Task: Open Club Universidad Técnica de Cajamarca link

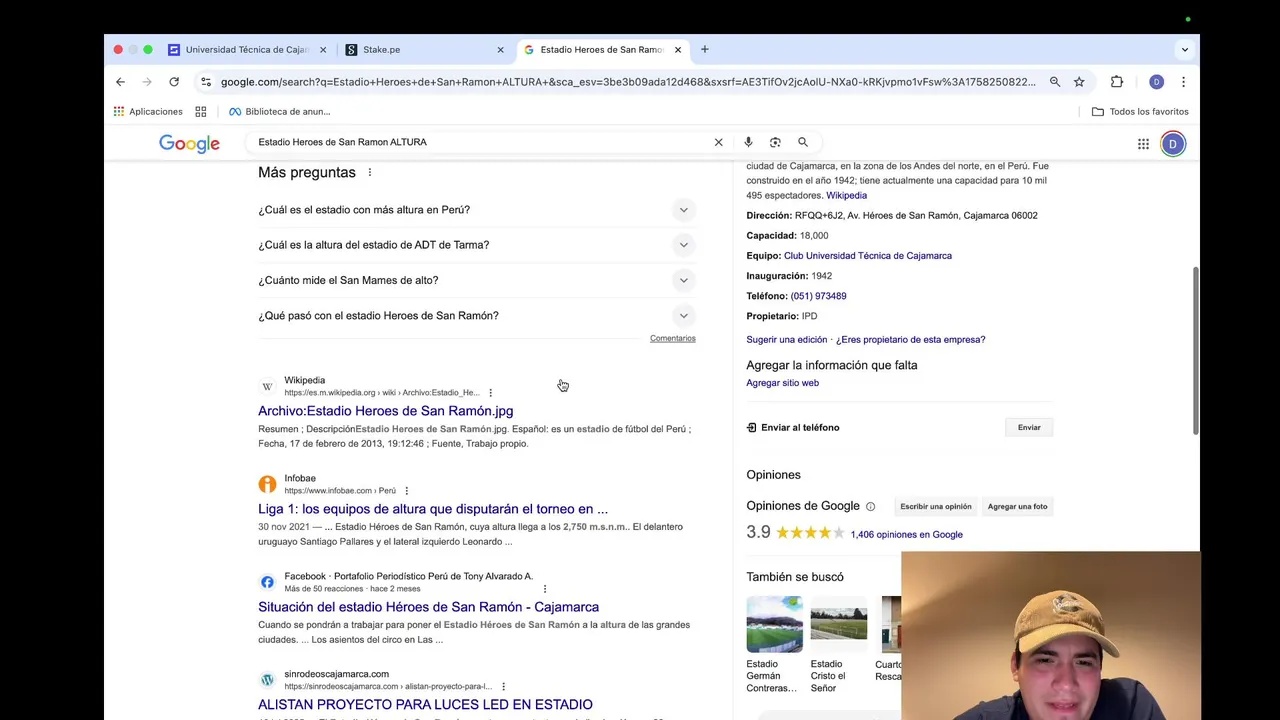Action: [x=868, y=256]
